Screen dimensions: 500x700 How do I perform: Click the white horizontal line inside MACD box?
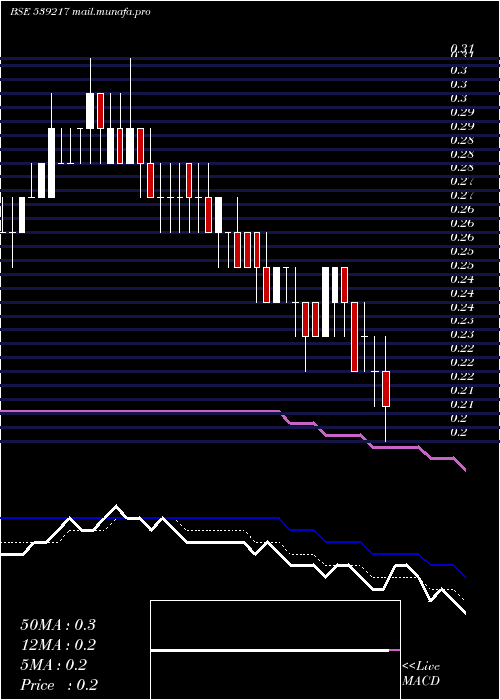click(270, 650)
